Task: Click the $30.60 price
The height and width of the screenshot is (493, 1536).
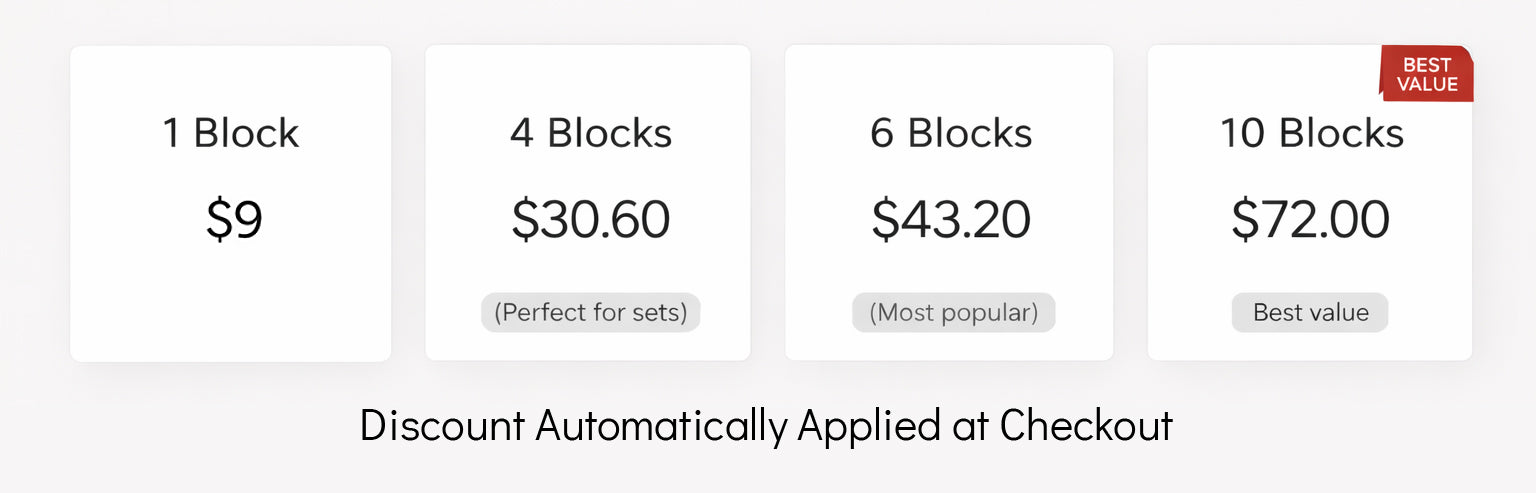Action: (590, 219)
